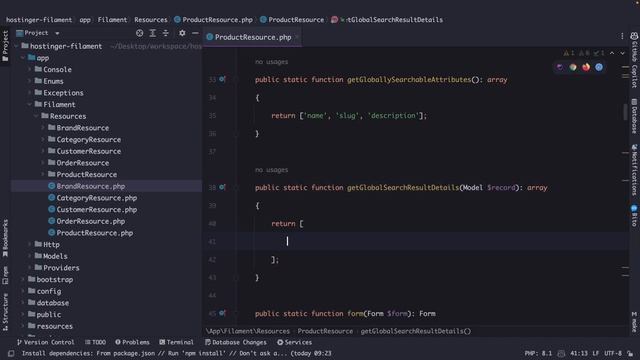Click gutter override icon on line 45
The image size is (640, 360).
tap(222, 313)
